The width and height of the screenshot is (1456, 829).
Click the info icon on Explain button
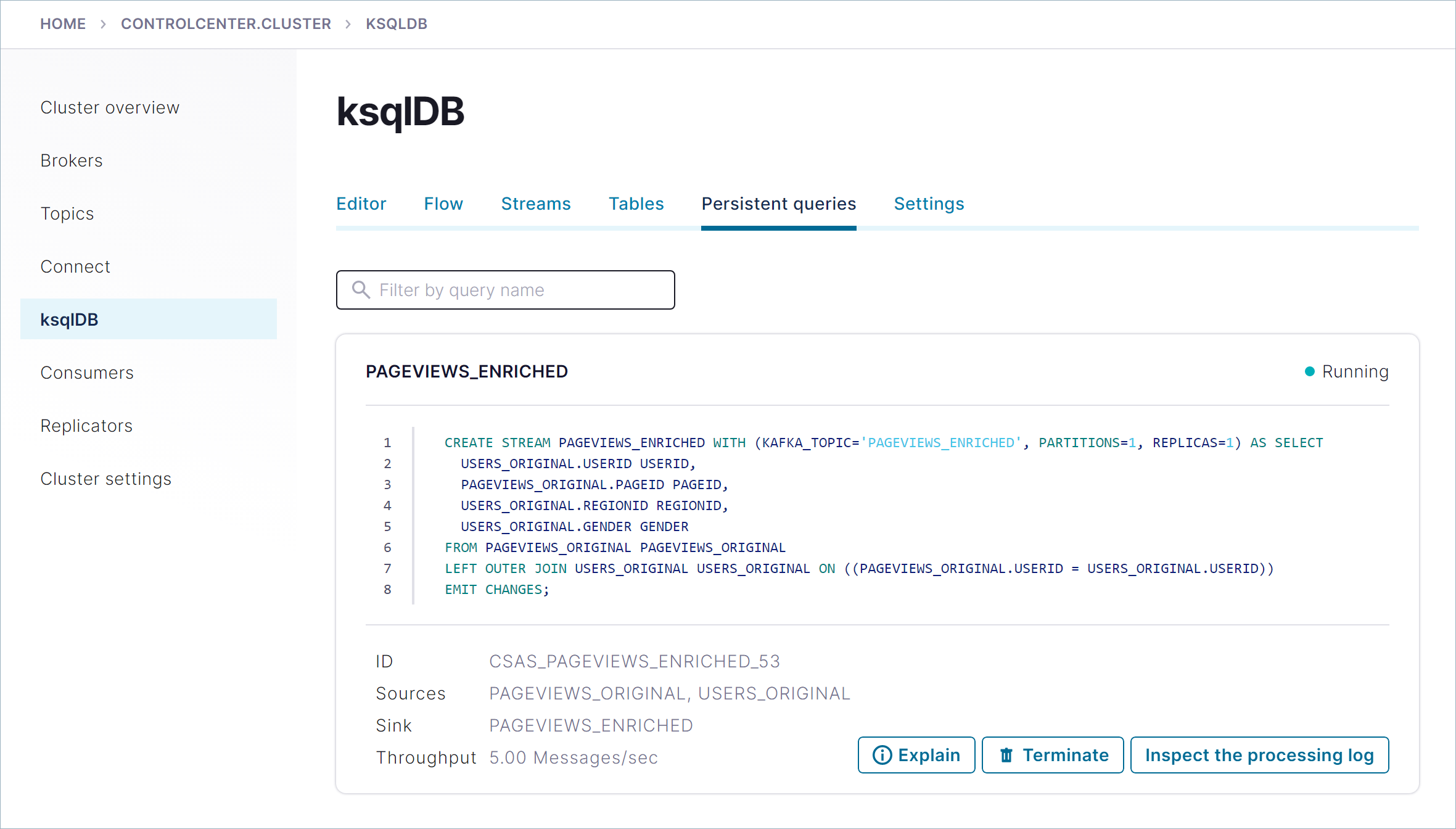[882, 755]
